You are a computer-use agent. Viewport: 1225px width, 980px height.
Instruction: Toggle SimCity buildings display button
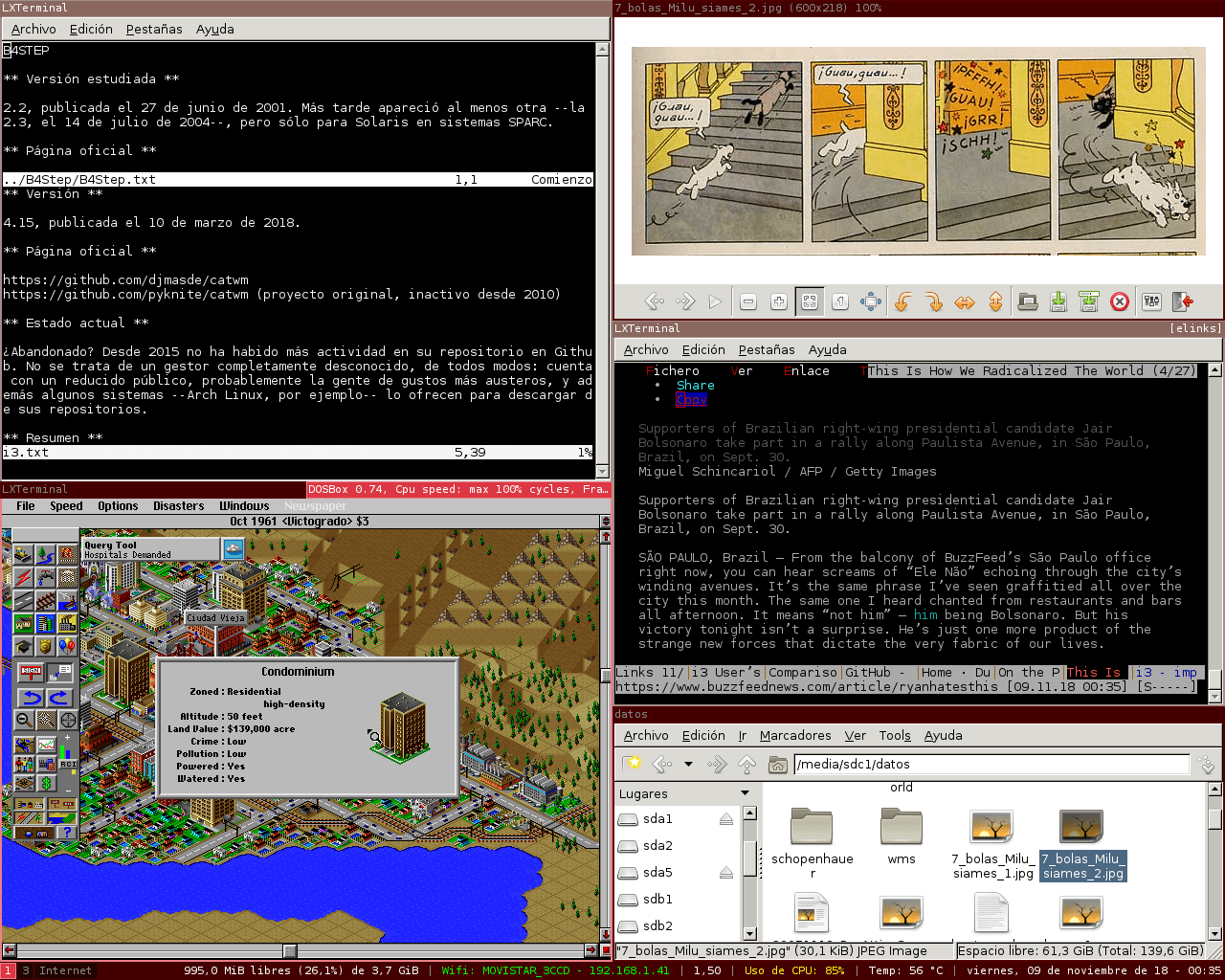(x=32, y=806)
